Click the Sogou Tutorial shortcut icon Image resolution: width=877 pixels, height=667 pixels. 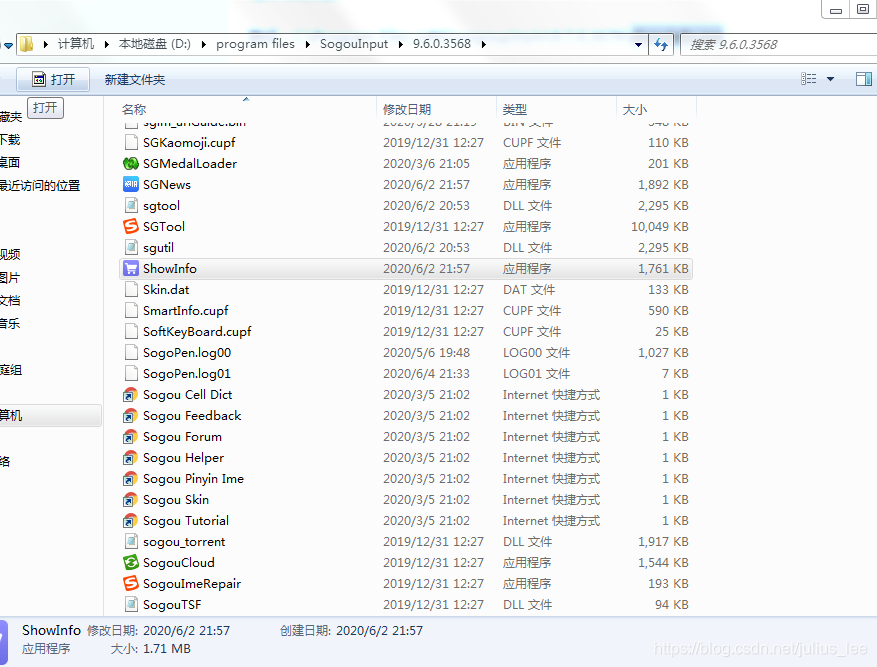131,521
